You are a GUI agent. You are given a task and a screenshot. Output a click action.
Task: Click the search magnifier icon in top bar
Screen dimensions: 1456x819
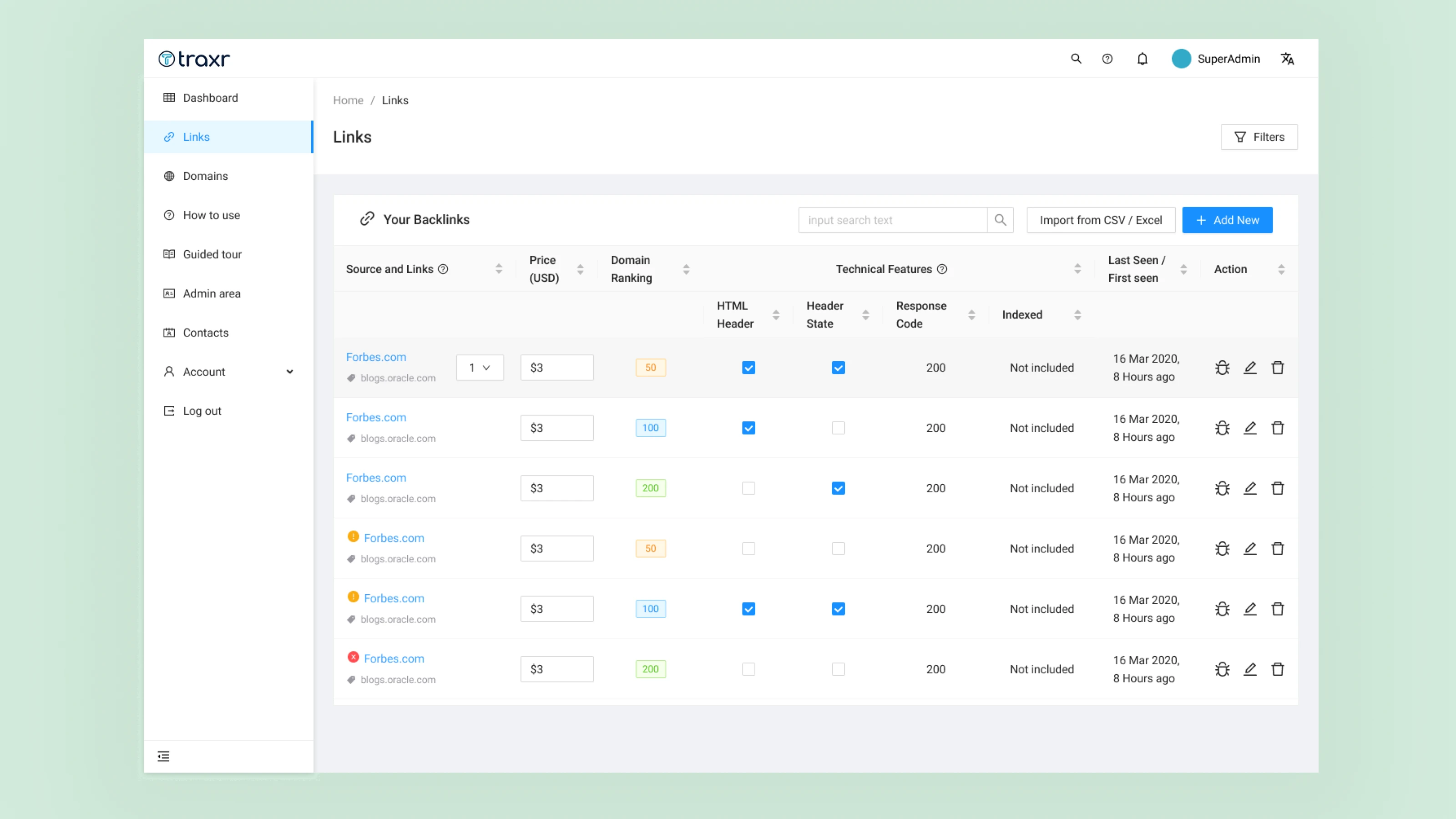click(1076, 59)
